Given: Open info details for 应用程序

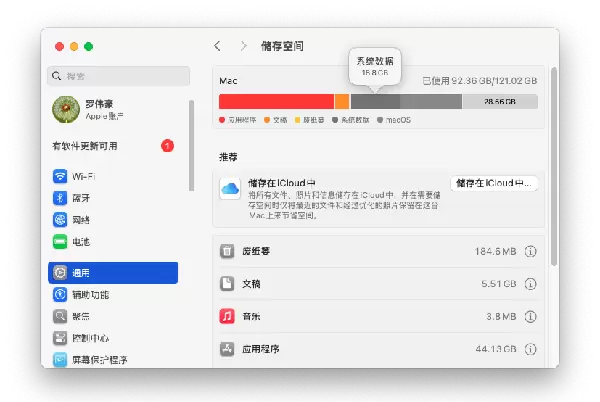Looking at the screenshot, I should click(530, 349).
